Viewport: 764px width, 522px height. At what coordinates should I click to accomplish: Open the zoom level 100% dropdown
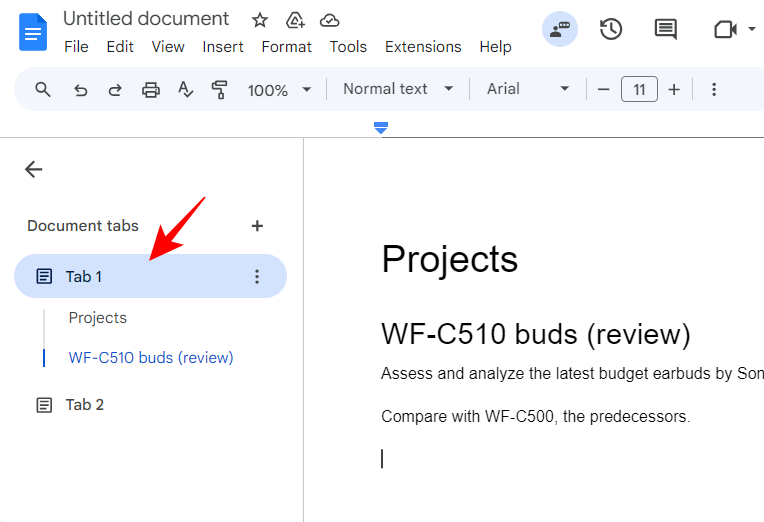point(279,90)
